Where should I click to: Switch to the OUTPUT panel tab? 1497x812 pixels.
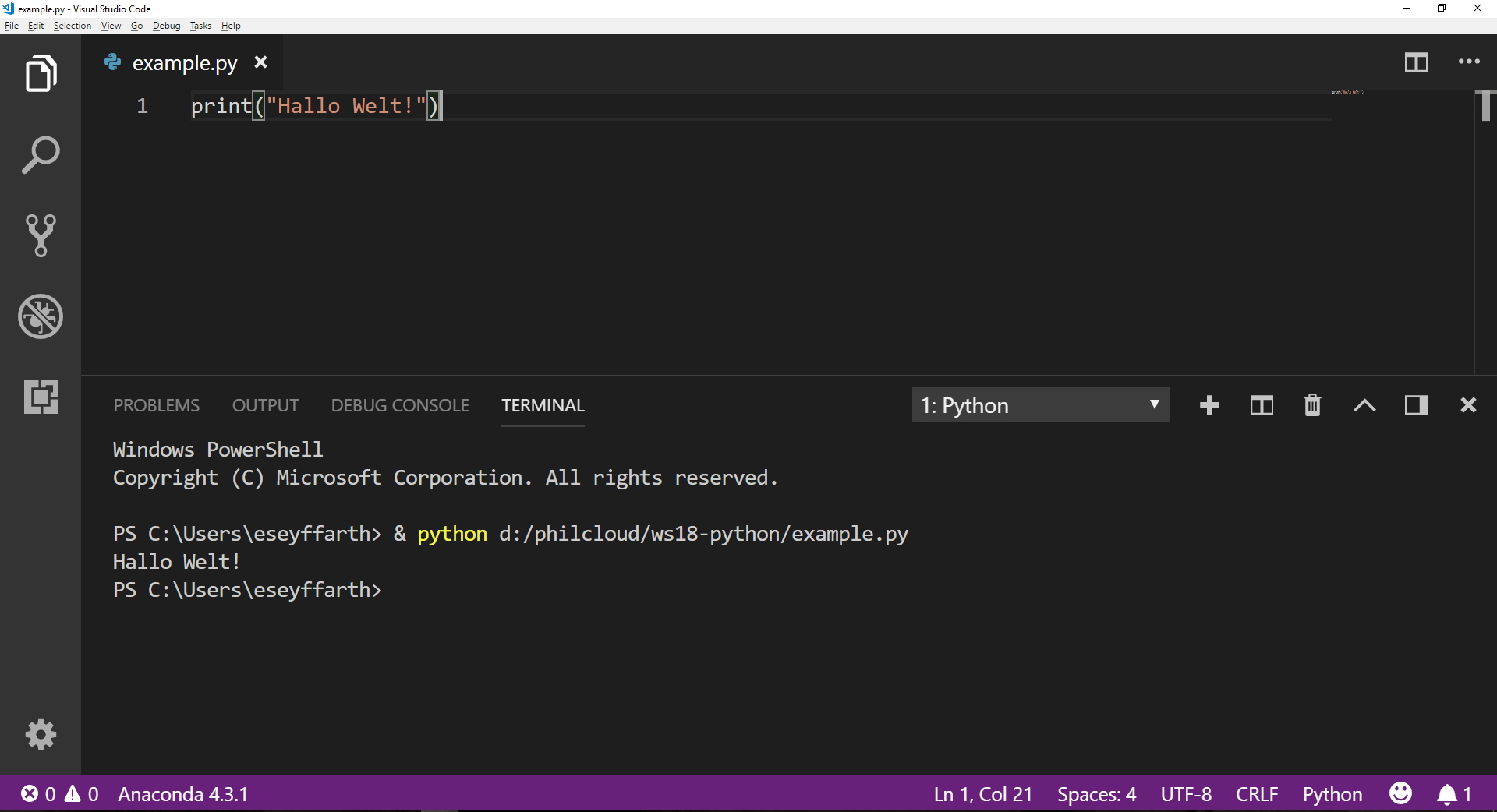pyautogui.click(x=265, y=405)
